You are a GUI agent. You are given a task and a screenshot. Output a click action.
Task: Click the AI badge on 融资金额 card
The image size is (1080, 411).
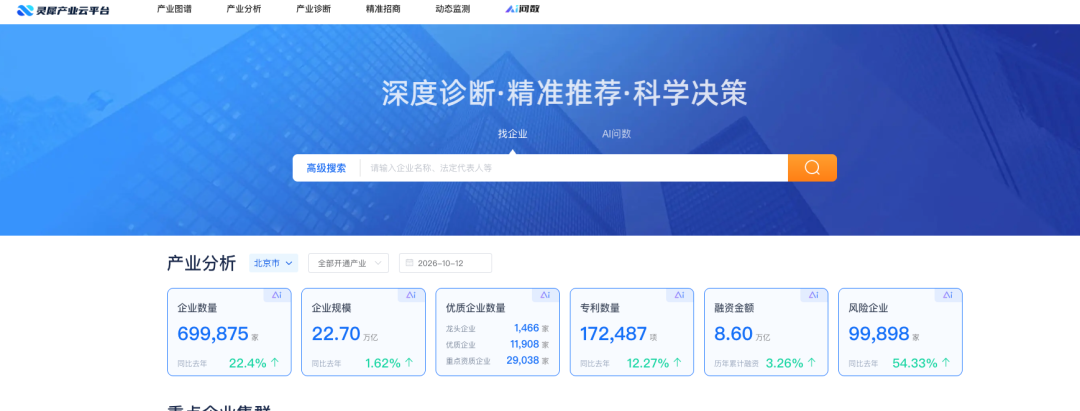(x=814, y=295)
